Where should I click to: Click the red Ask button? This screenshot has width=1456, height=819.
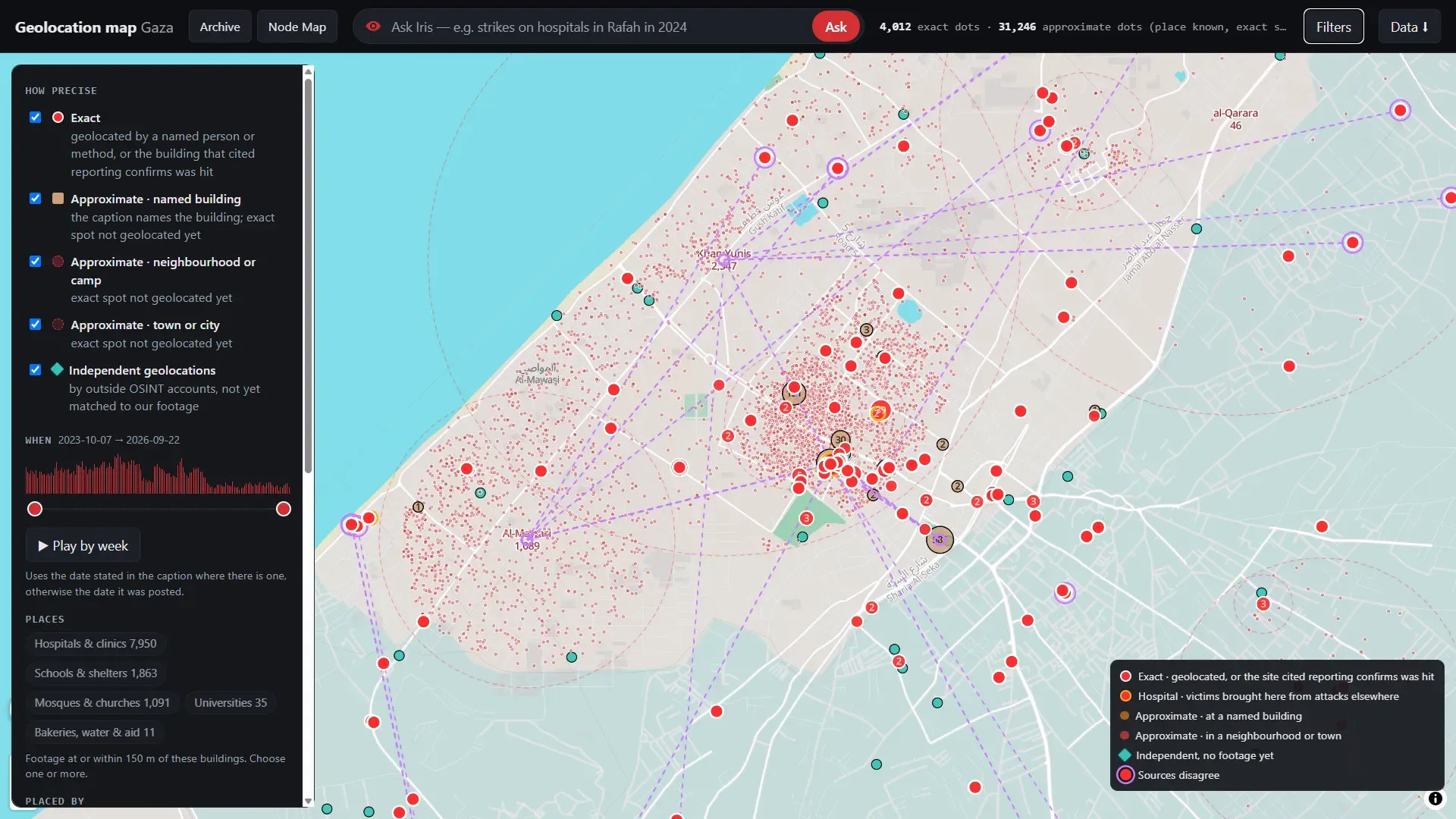point(836,27)
